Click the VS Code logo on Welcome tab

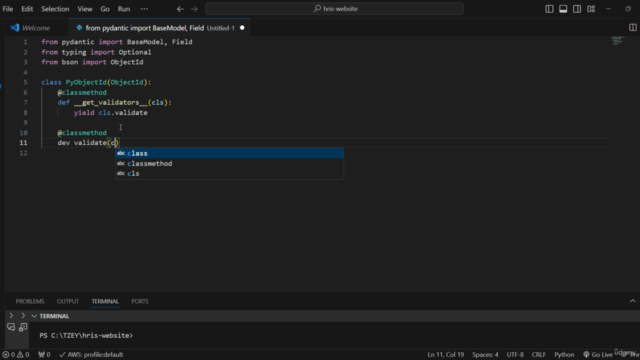pyautogui.click(x=15, y=27)
